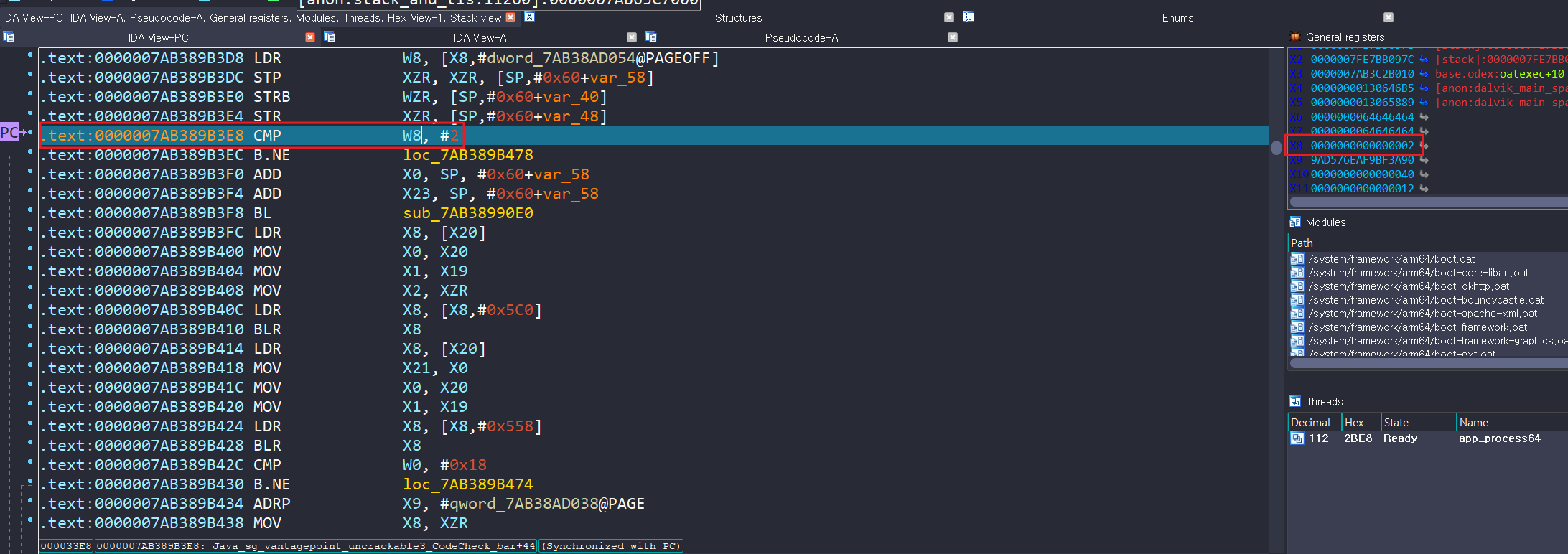Screen dimensions: 1568x554
Task: Click the disassembly vertical scrollbar thumb
Action: [1276, 148]
